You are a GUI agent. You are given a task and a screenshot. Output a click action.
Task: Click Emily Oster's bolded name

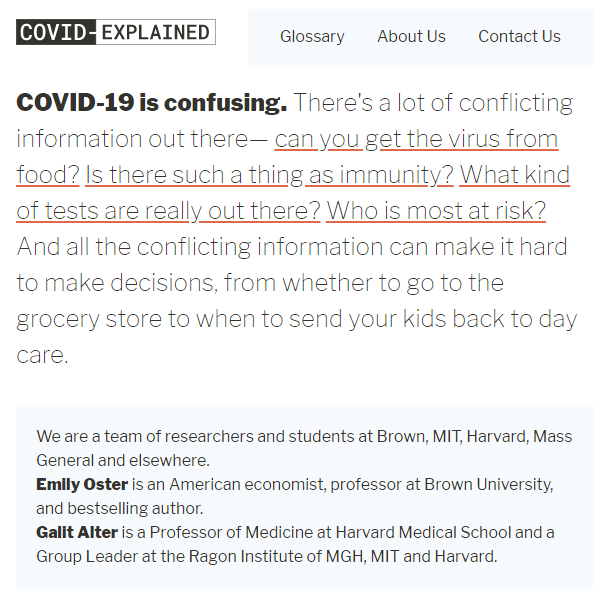[x=82, y=484]
